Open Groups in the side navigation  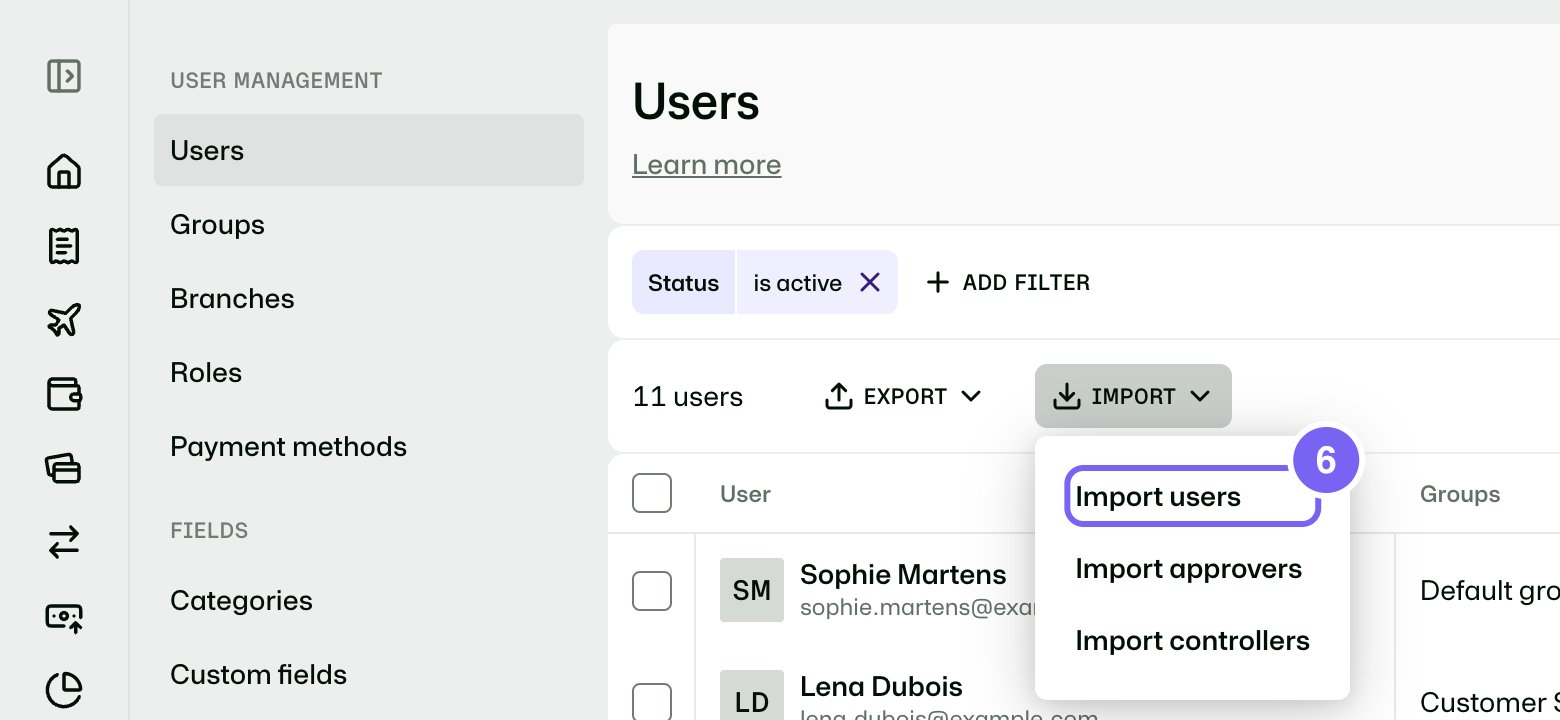[x=369, y=224]
